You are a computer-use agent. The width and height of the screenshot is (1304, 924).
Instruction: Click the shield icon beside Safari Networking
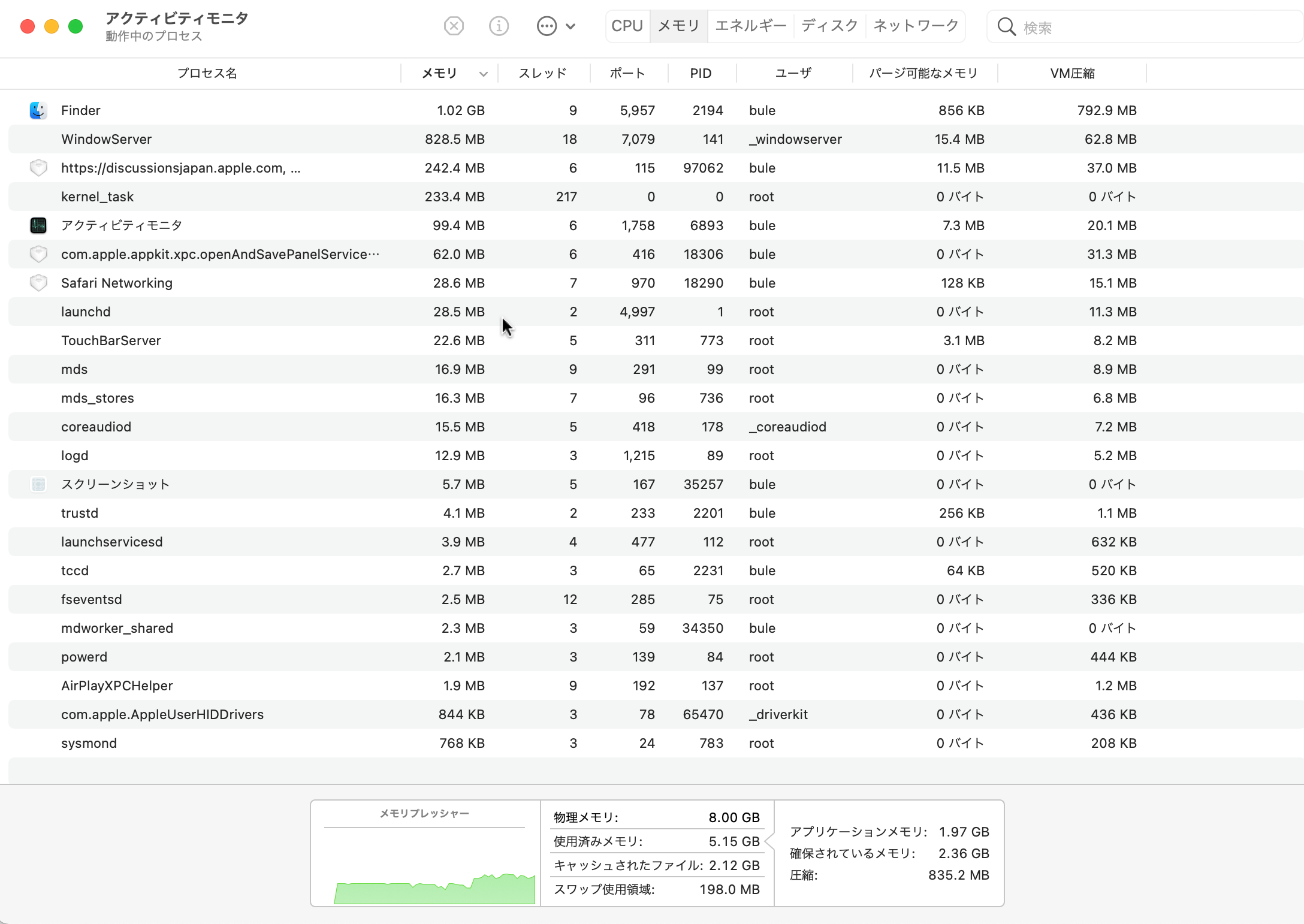(38, 283)
